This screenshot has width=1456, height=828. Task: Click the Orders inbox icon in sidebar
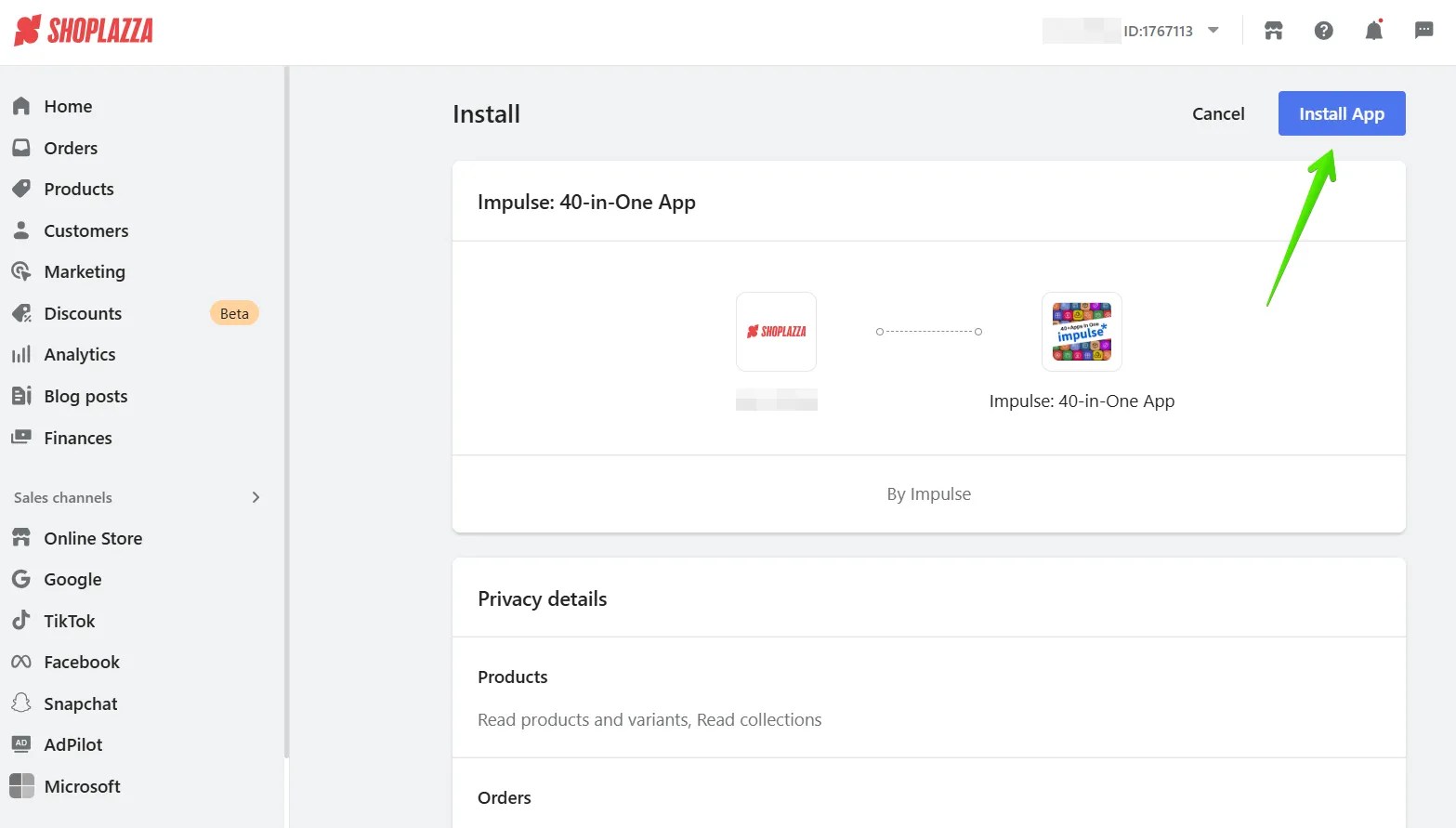click(x=21, y=148)
